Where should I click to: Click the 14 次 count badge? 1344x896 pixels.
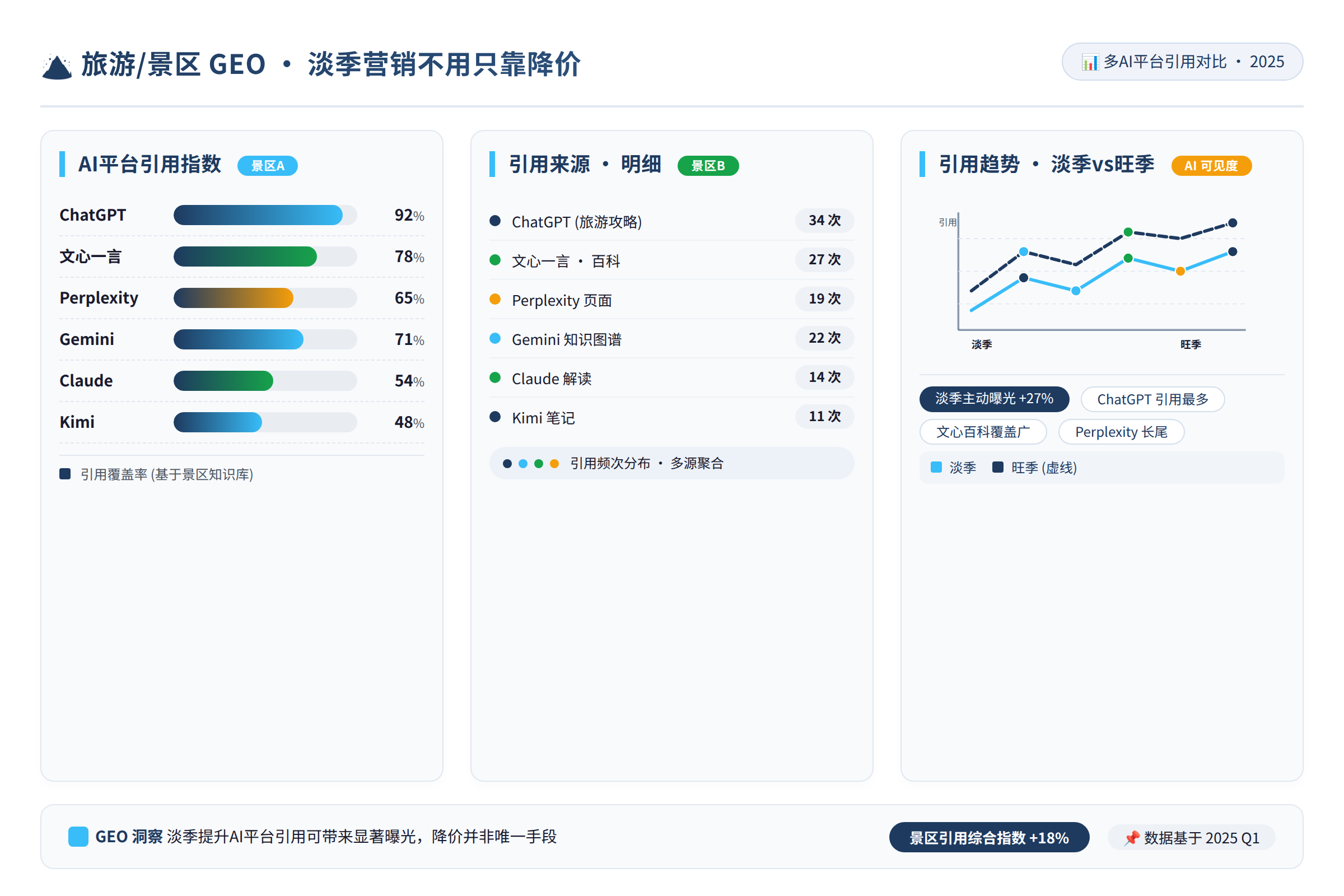[x=824, y=377]
